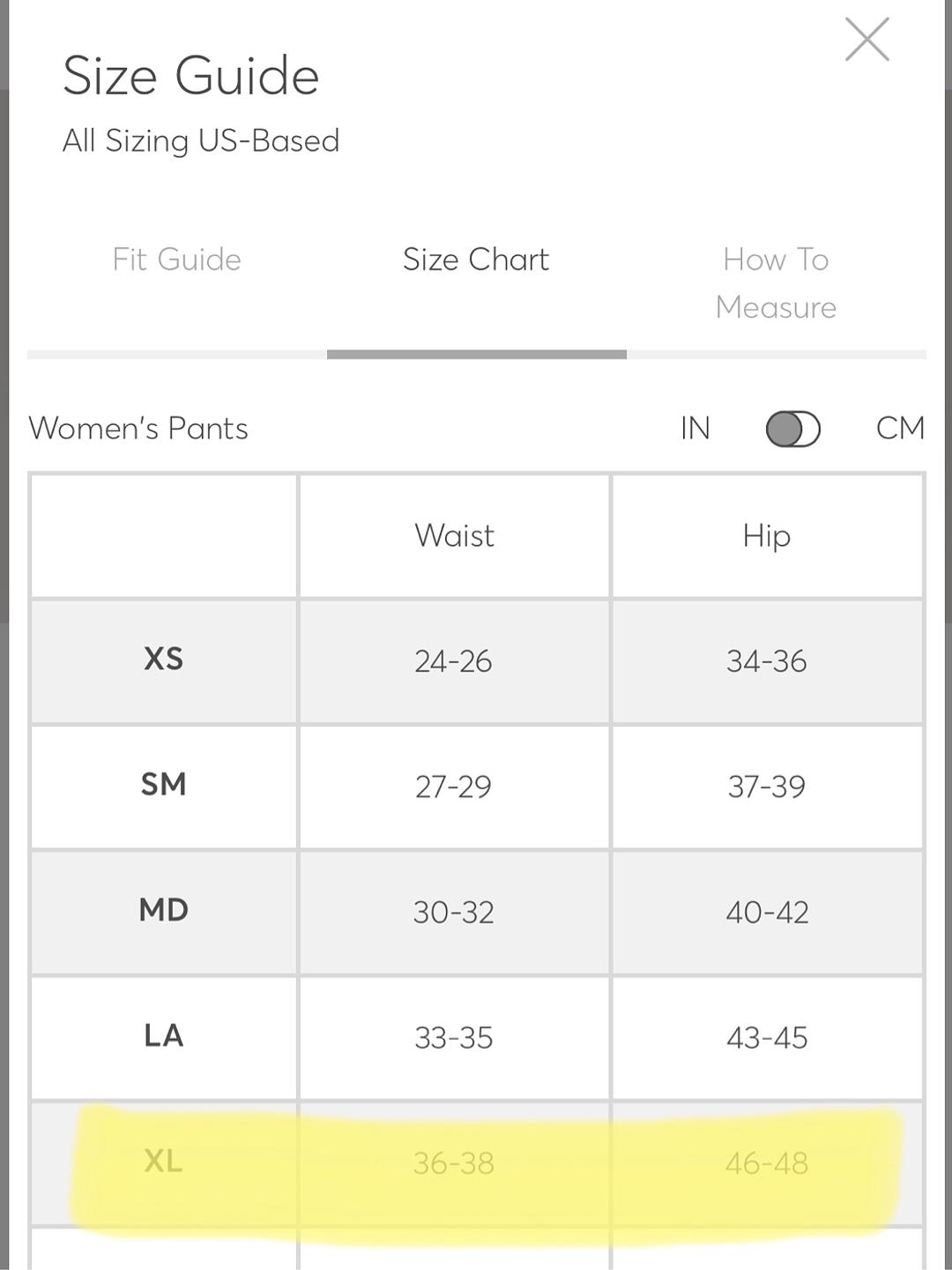Click the LA size row label

pos(163,1035)
